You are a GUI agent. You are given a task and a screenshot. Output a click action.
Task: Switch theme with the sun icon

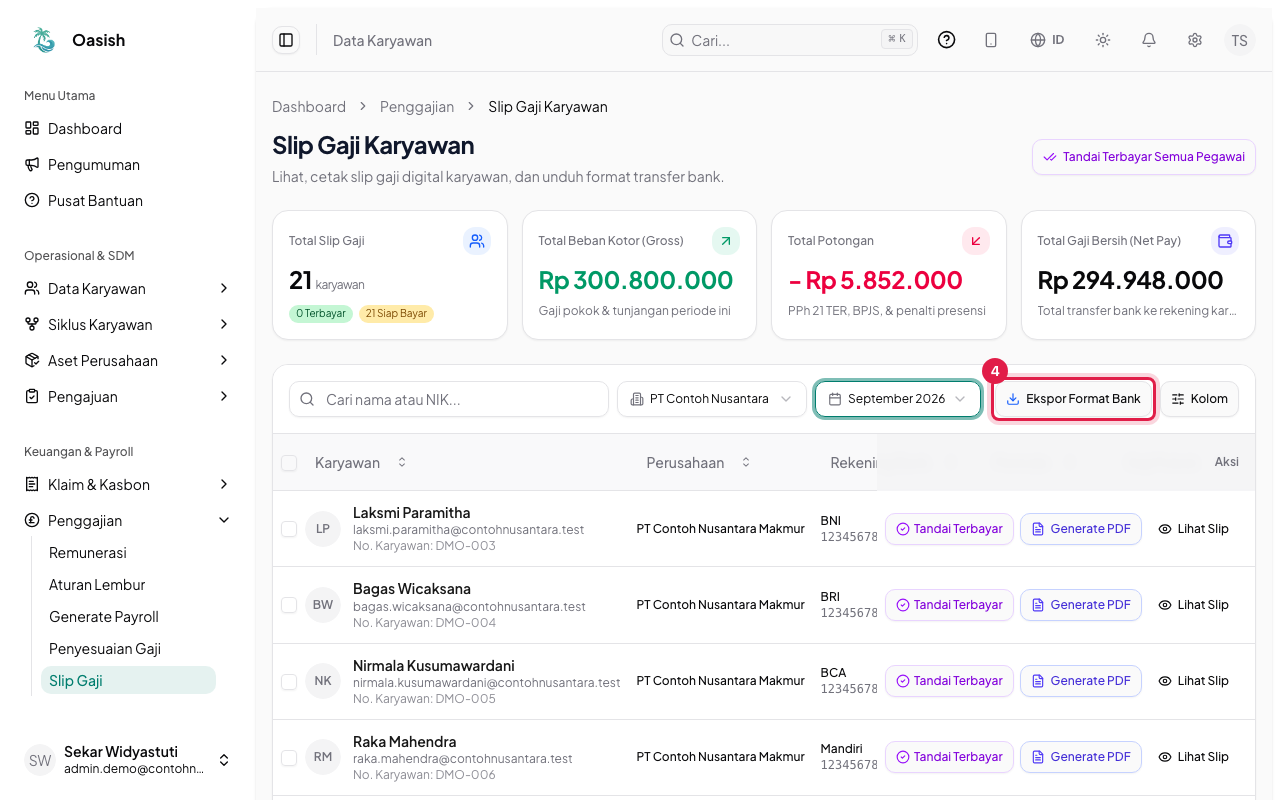1103,40
